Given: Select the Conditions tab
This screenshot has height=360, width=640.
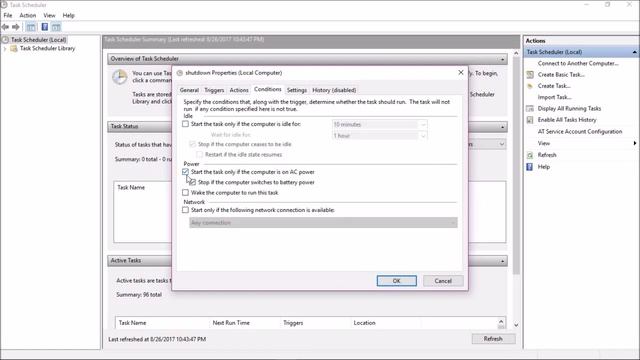Looking at the screenshot, I should (x=268, y=89).
